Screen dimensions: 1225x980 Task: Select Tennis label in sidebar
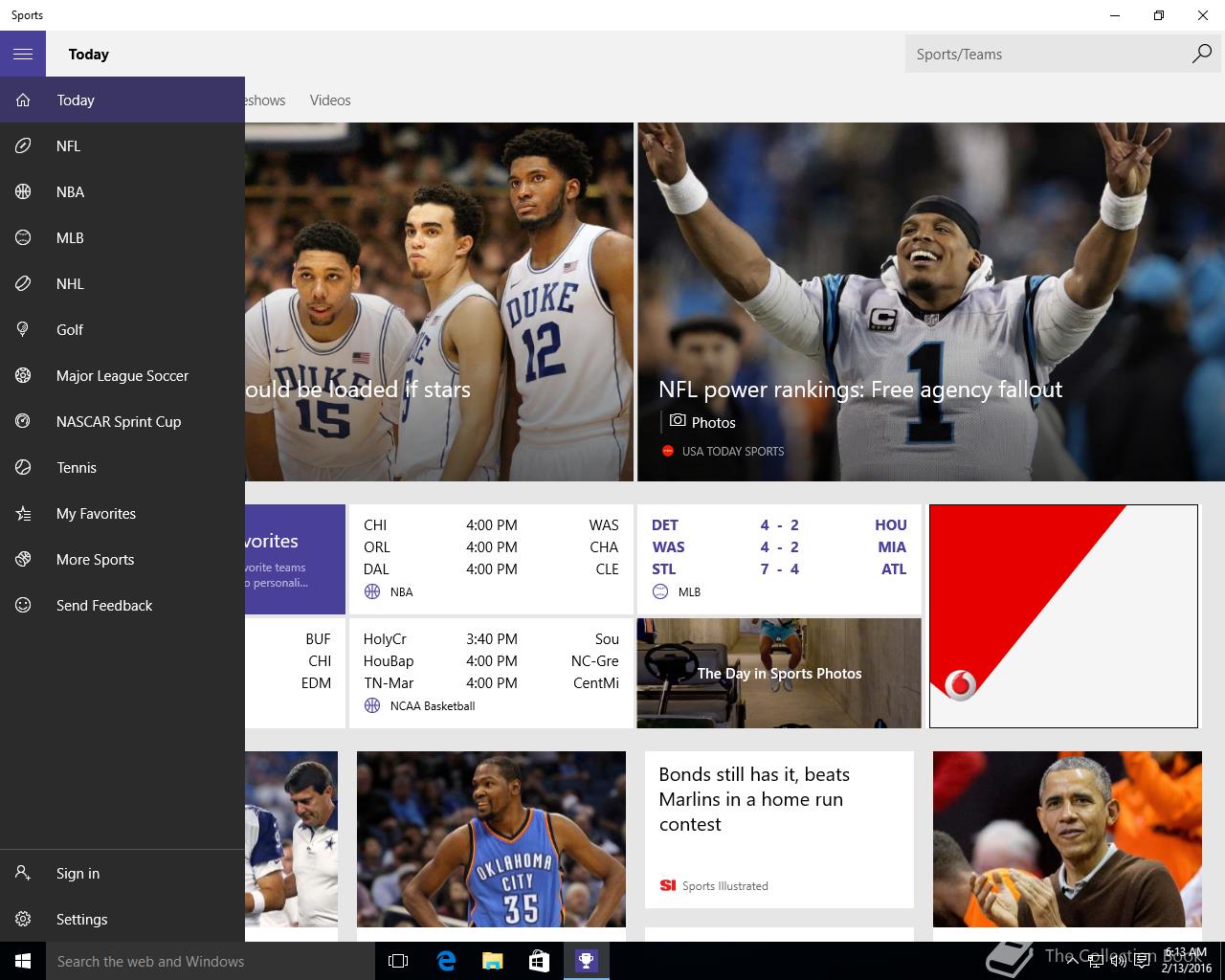pyautogui.click(x=77, y=467)
